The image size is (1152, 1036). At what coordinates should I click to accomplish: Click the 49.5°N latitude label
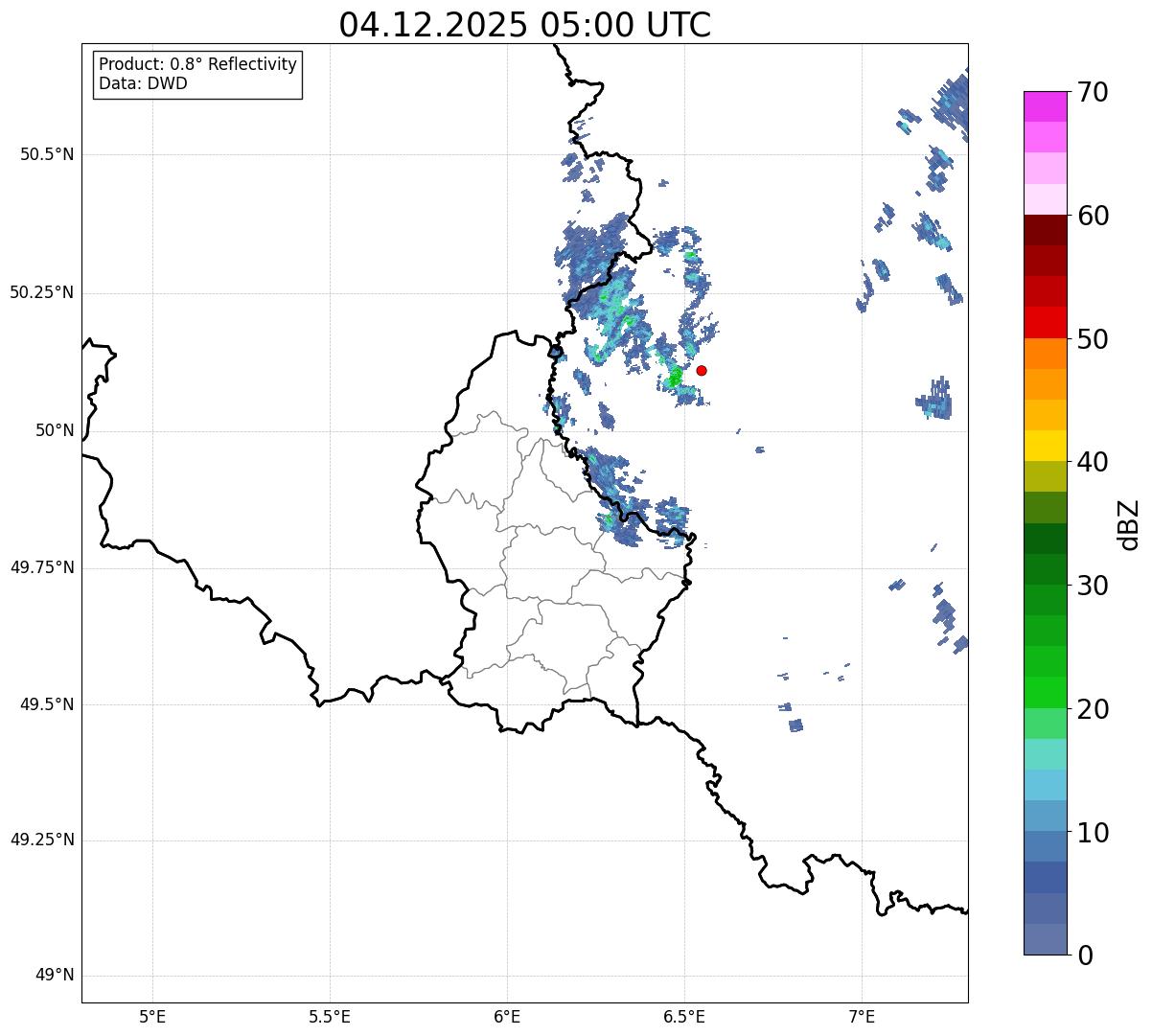pyautogui.click(x=47, y=704)
